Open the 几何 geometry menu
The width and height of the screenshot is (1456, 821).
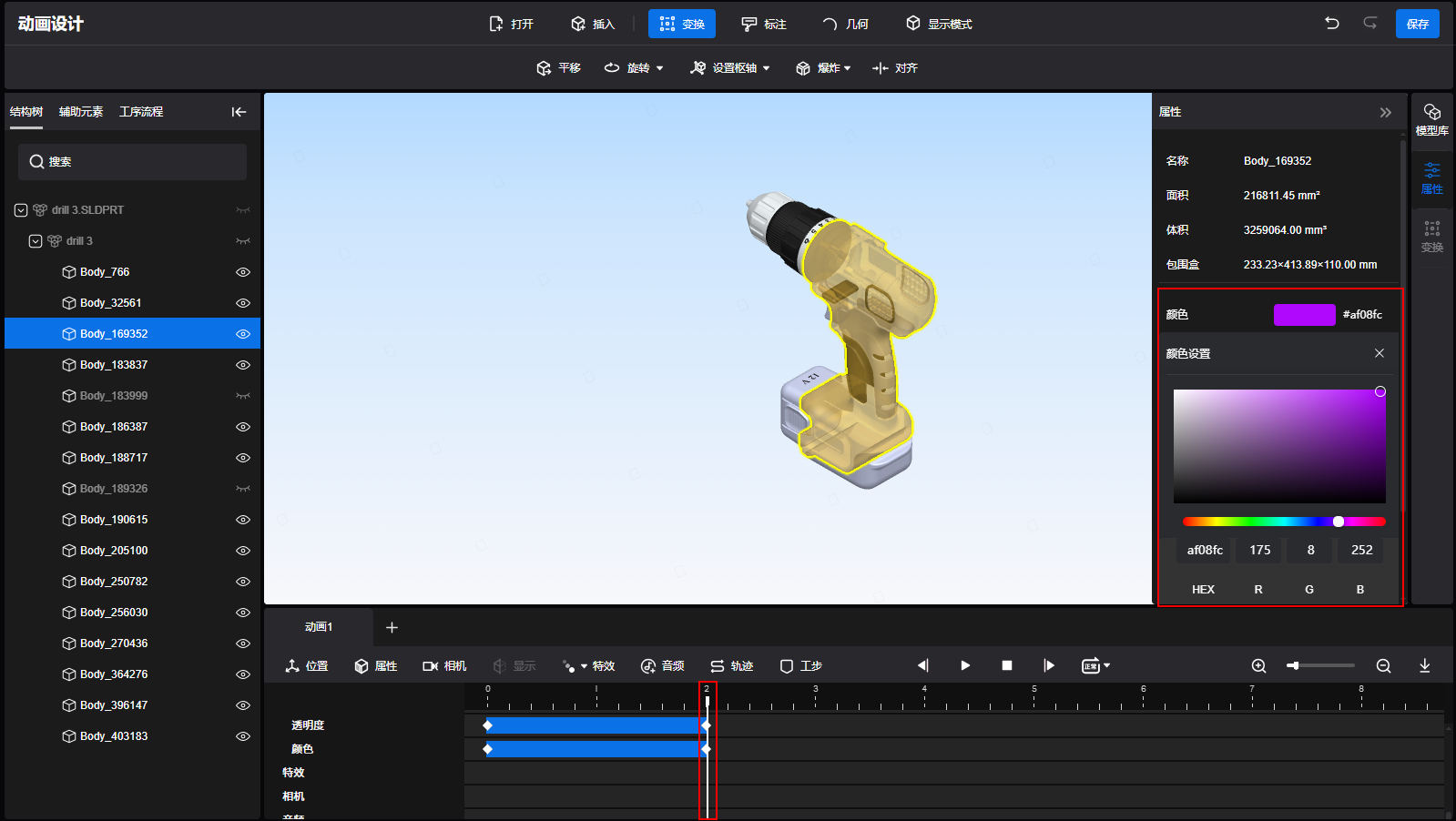(x=846, y=24)
